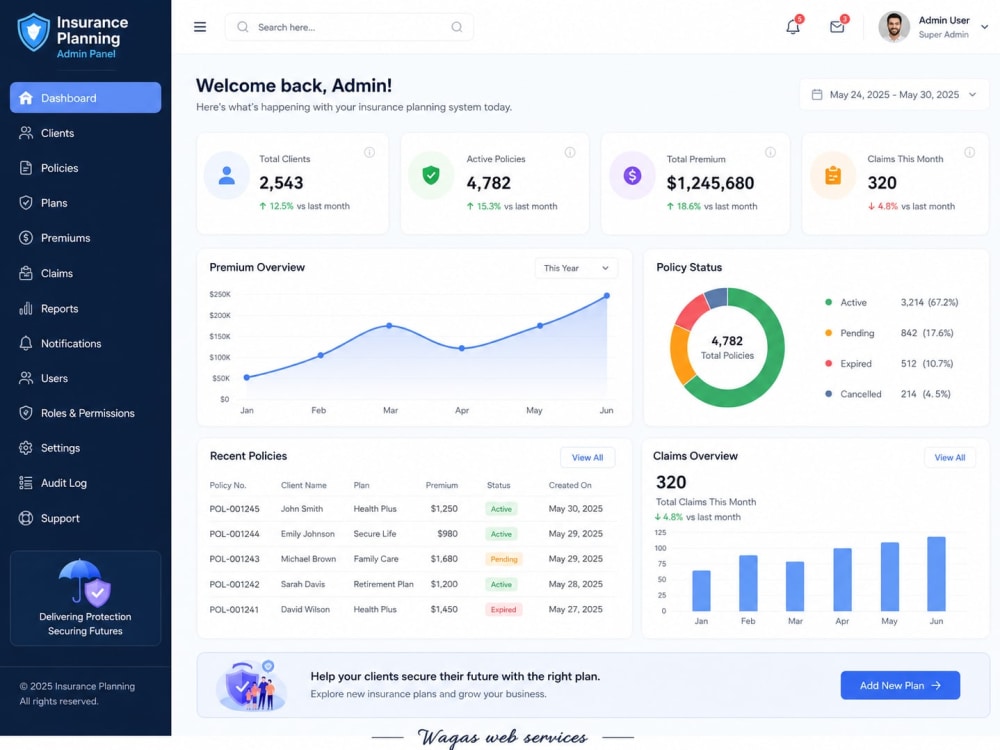This screenshot has height=750, width=1000.
Task: Click the Premiums dollar icon in sidebar
Action: (x=26, y=238)
